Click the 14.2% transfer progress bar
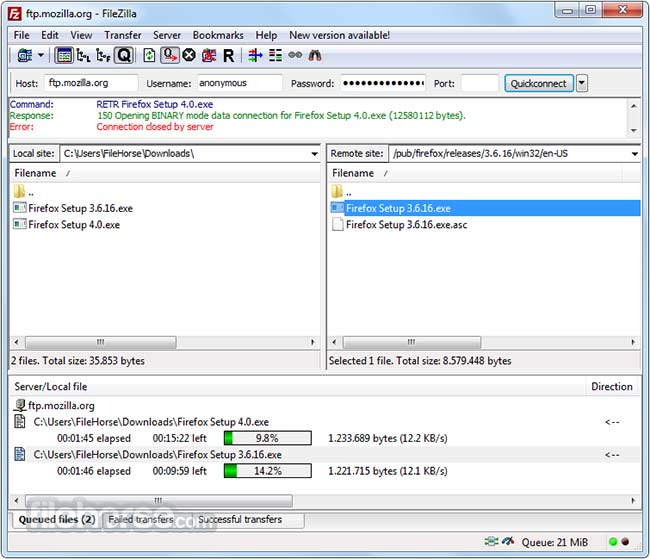 (x=267, y=471)
